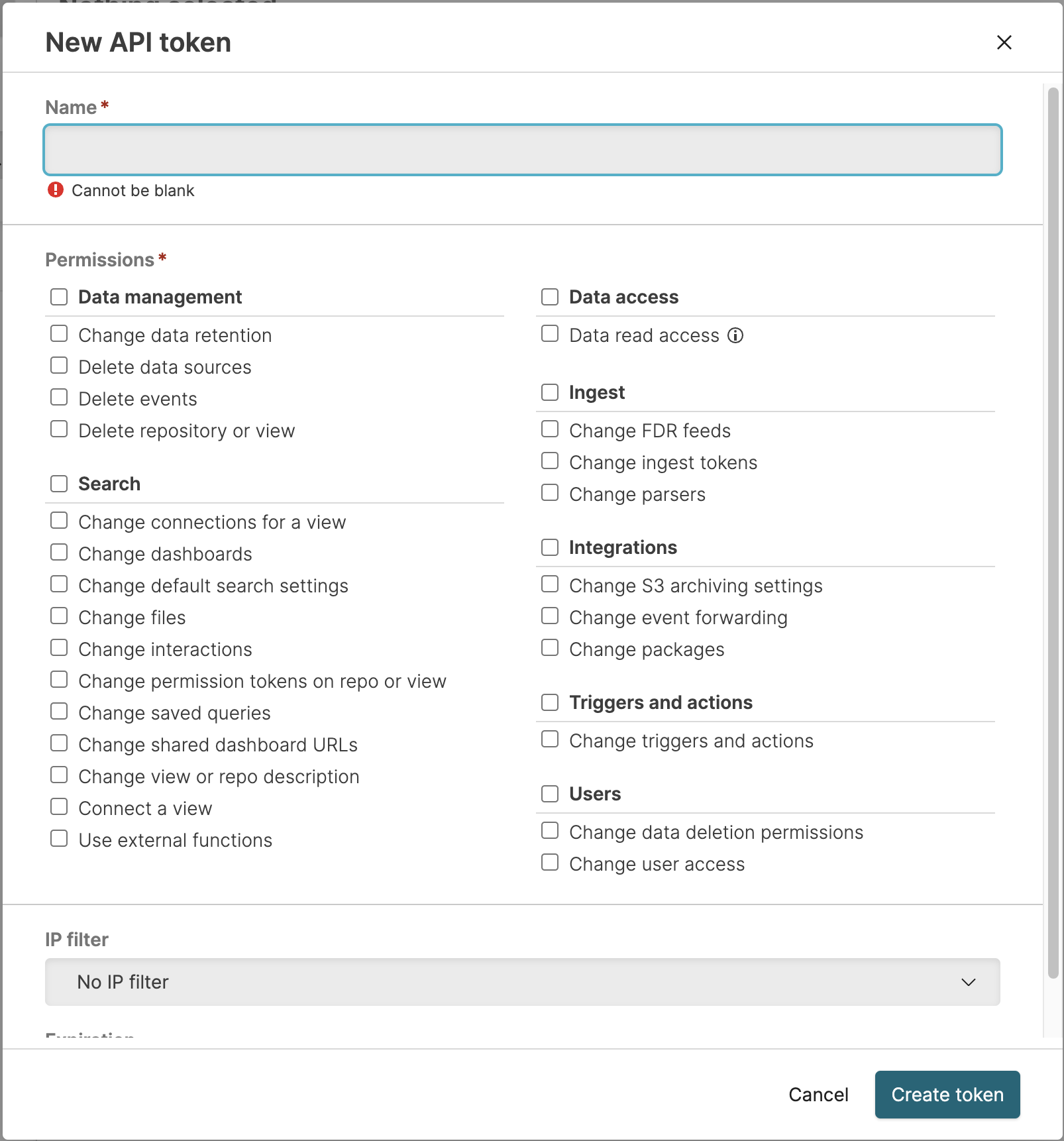Select Change user access checkbox

(550, 863)
